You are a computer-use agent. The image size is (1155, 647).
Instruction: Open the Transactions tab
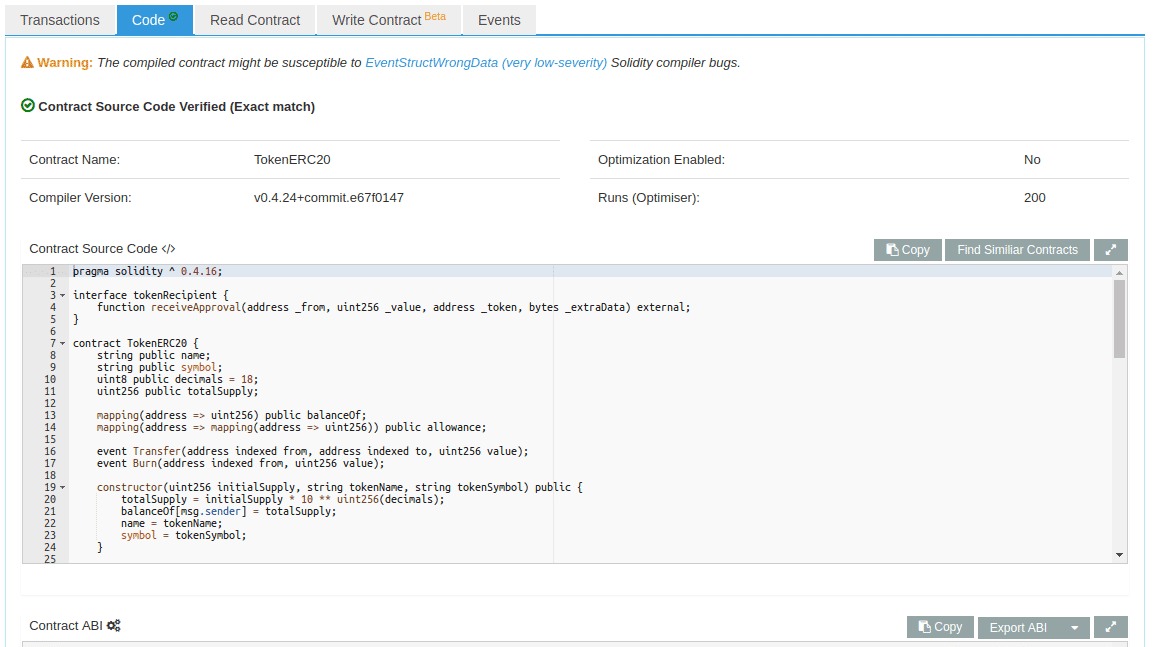pyautogui.click(x=60, y=20)
